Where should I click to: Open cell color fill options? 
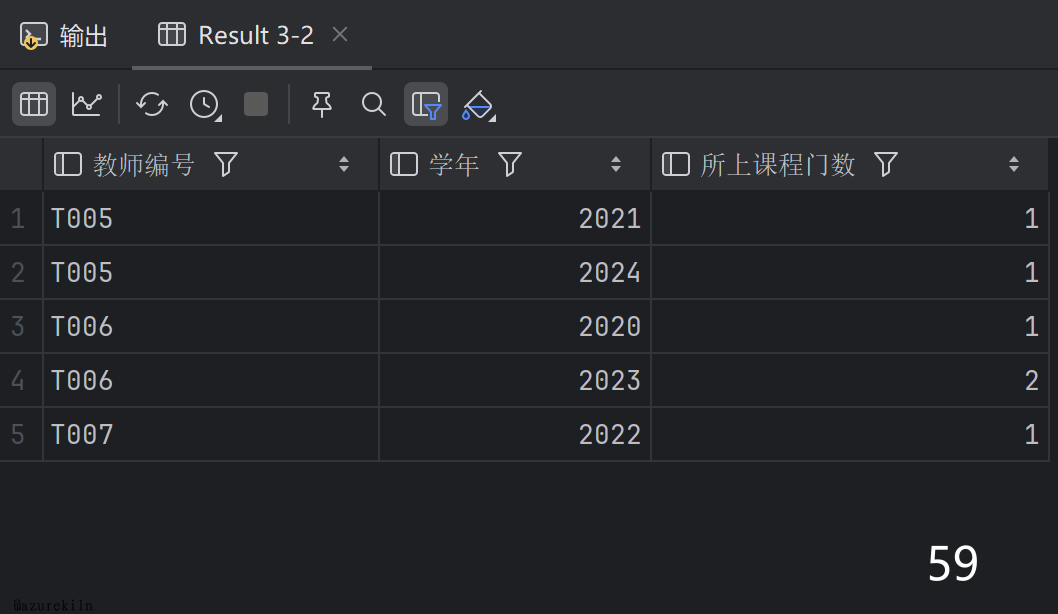point(478,104)
